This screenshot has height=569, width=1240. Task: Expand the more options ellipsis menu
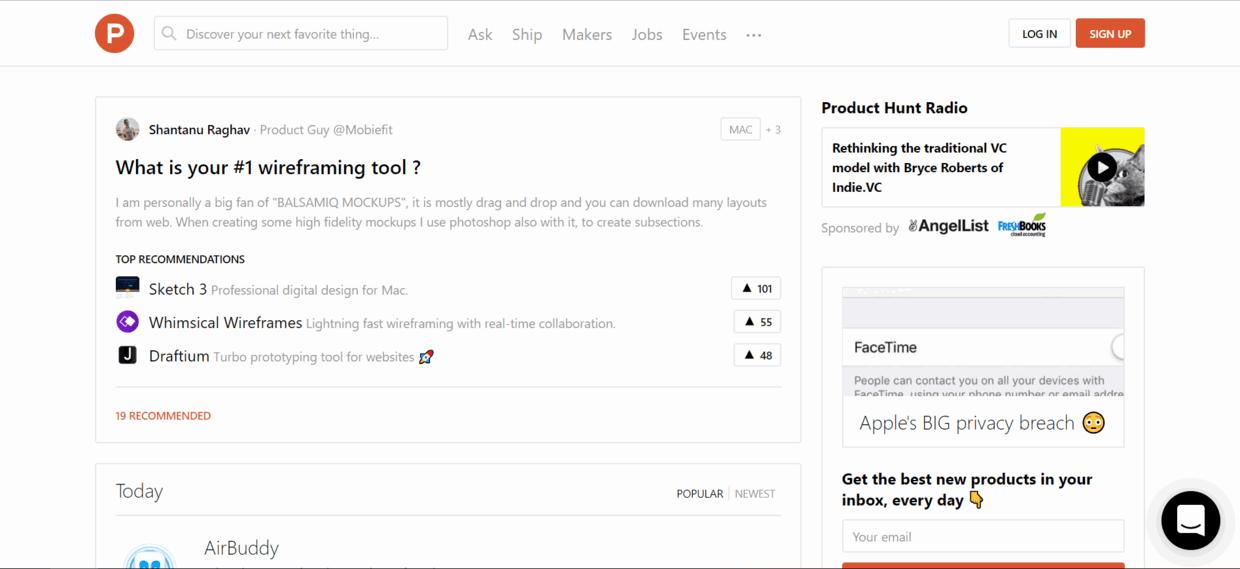coord(753,35)
